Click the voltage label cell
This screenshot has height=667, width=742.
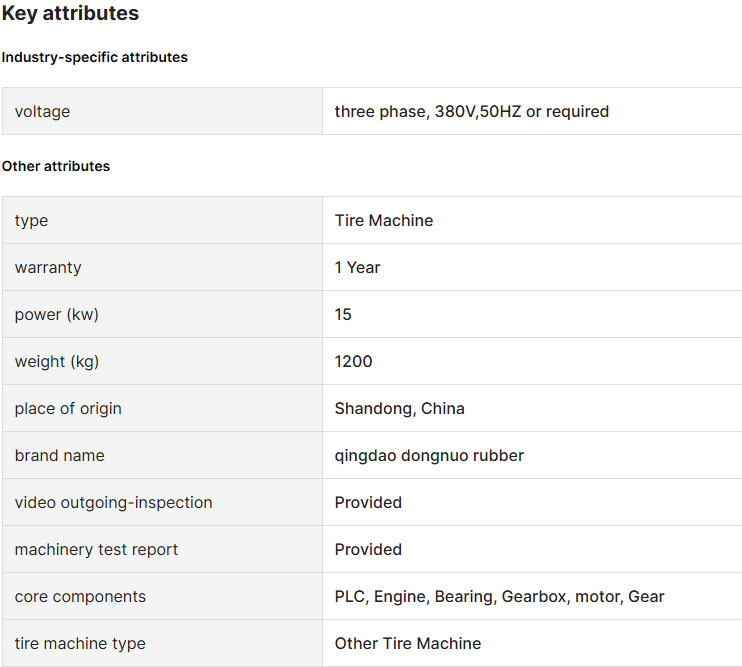coord(162,111)
